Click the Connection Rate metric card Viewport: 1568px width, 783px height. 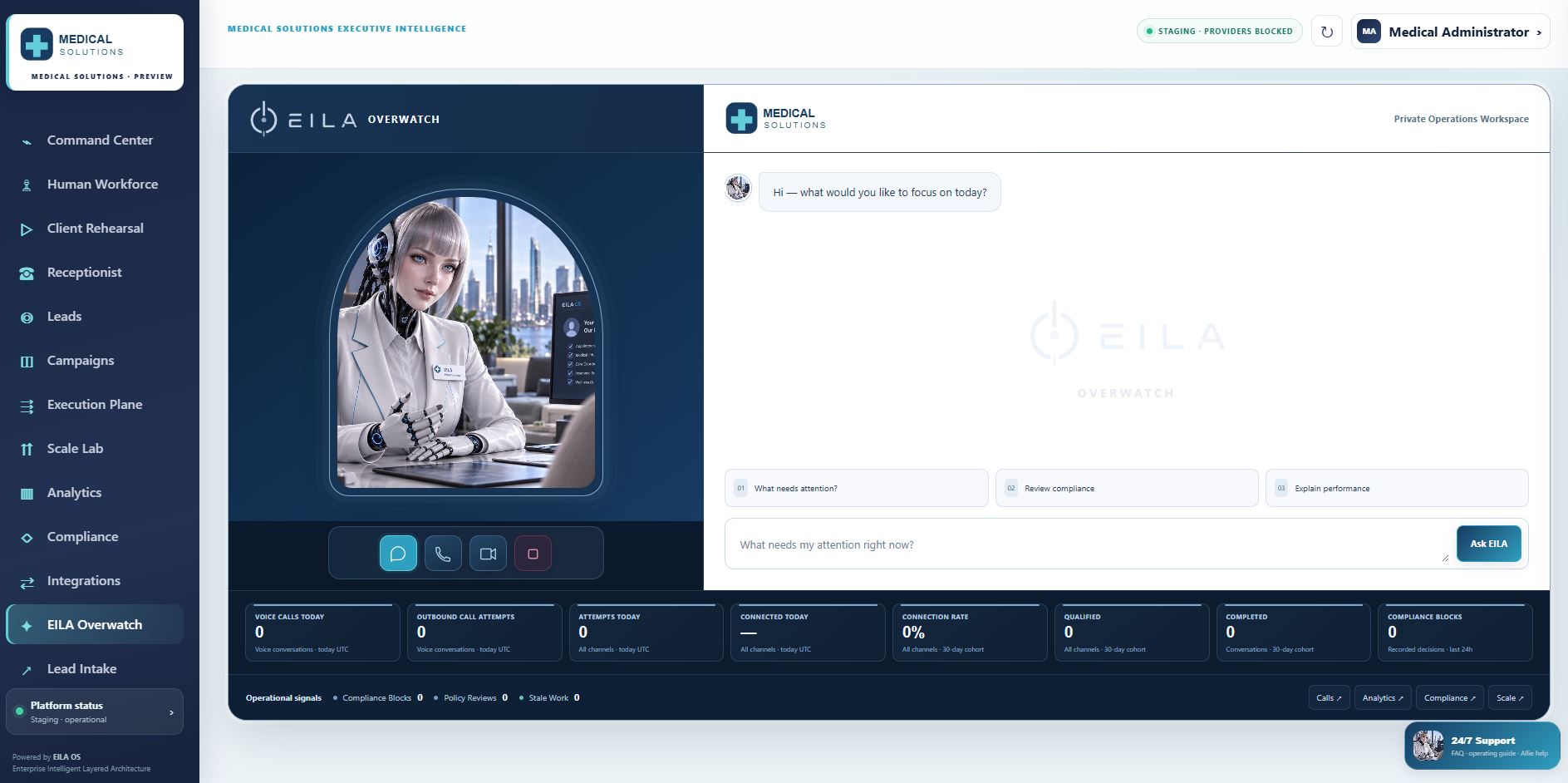click(970, 633)
